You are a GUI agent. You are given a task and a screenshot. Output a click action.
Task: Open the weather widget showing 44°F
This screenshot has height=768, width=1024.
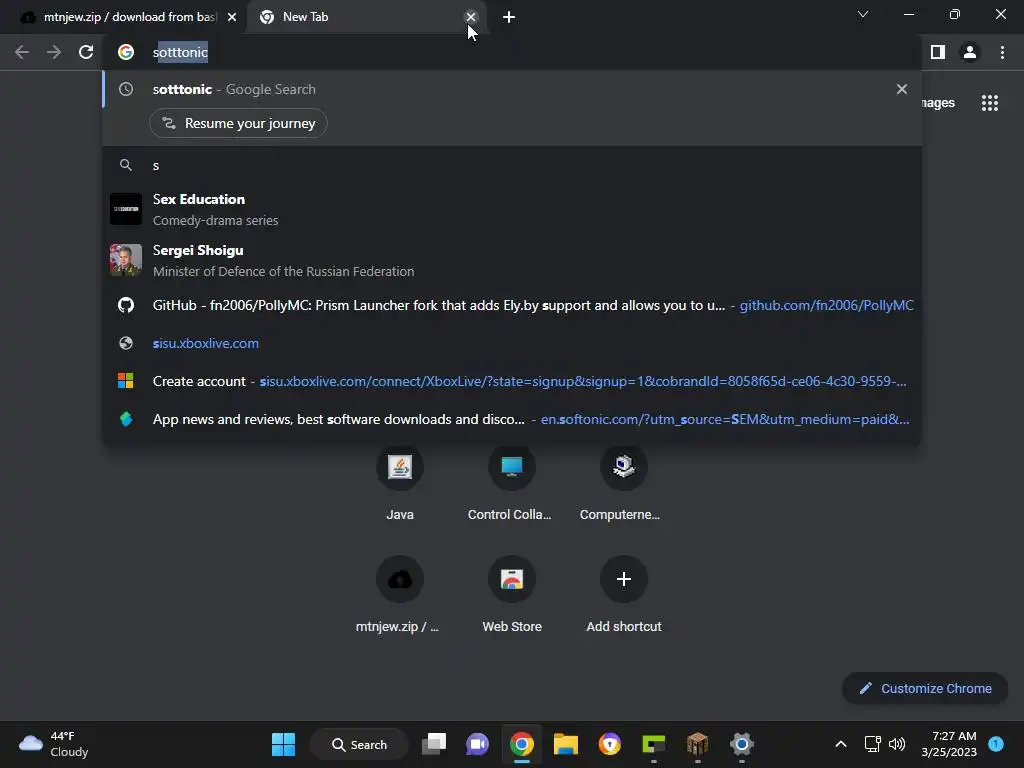tap(54, 744)
